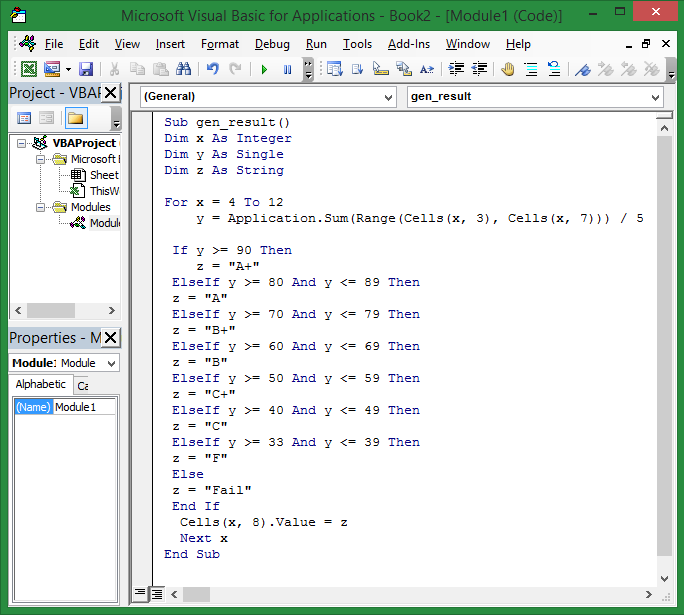Viewport: 684px width, 615px height.
Task: Select the Categorized properties tab
Action: 82,386
